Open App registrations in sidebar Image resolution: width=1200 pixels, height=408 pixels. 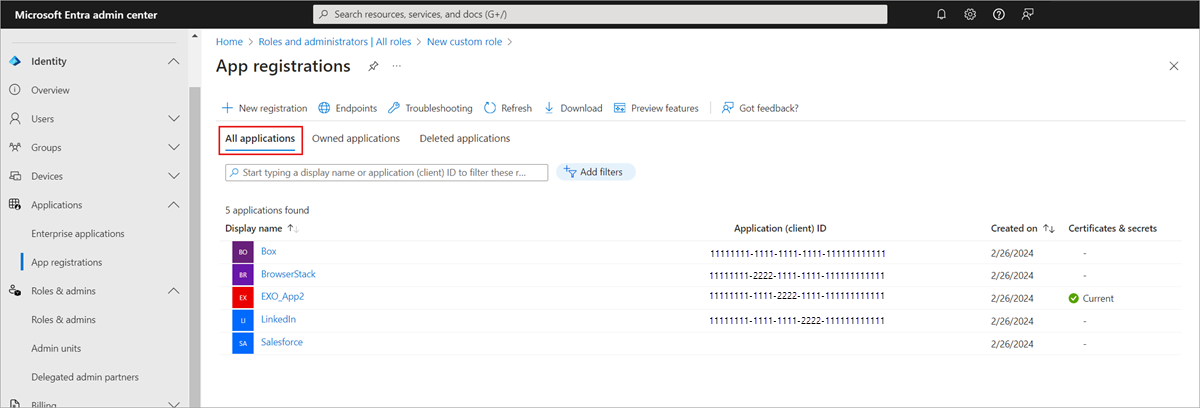(x=66, y=262)
